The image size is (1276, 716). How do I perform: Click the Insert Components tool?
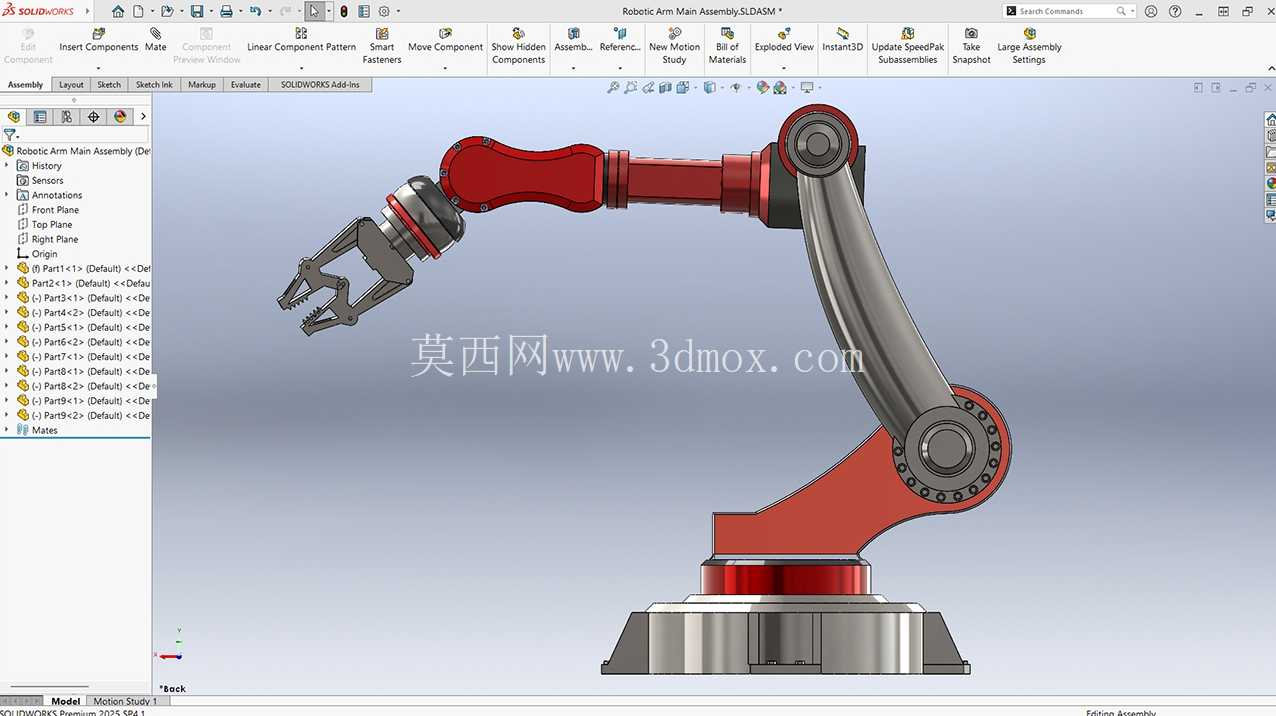98,40
